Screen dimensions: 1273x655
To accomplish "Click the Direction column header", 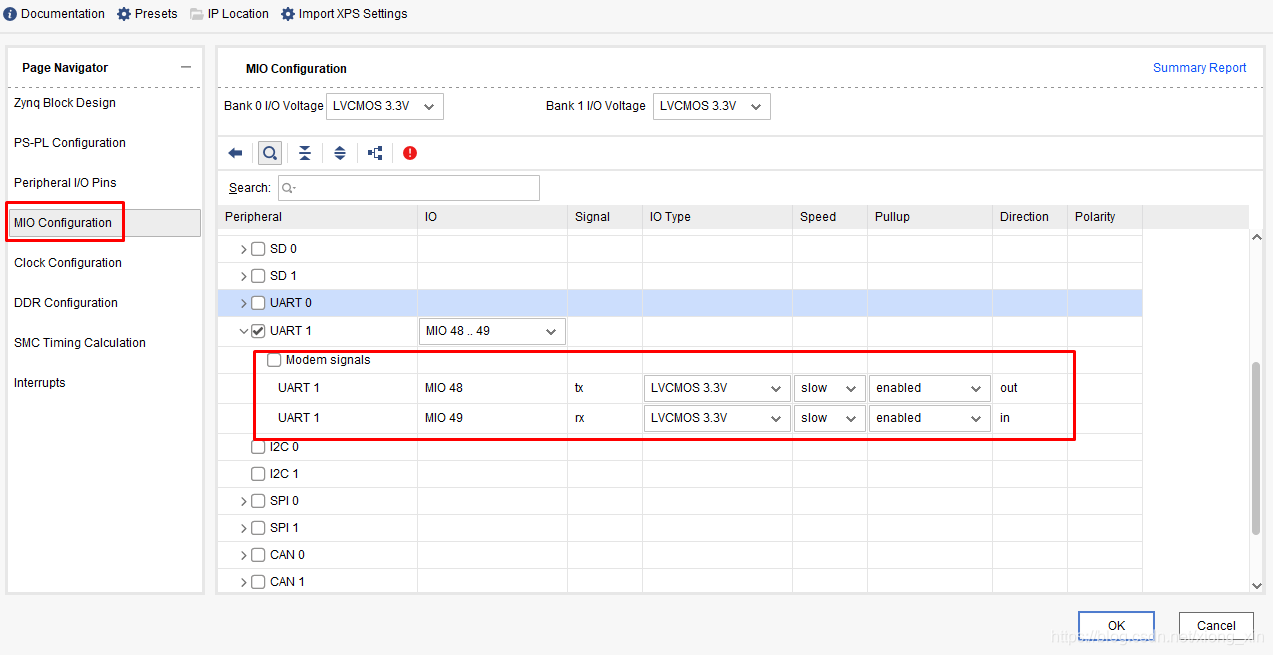I will click(x=1029, y=217).
